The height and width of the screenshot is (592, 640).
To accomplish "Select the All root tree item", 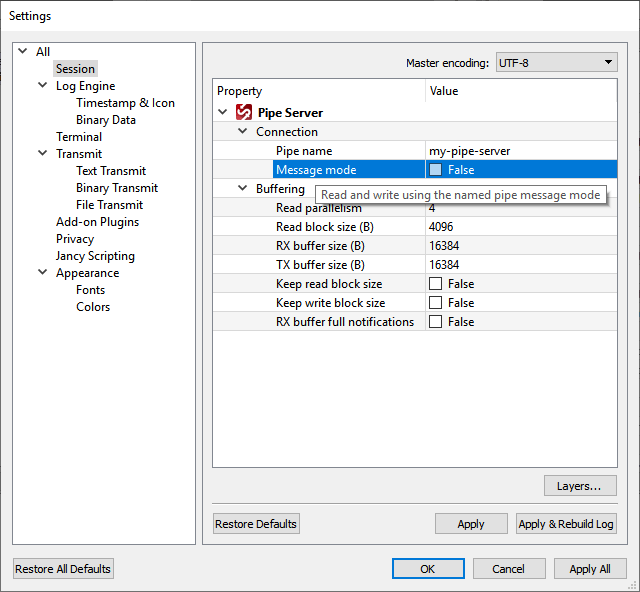I will 43,52.
